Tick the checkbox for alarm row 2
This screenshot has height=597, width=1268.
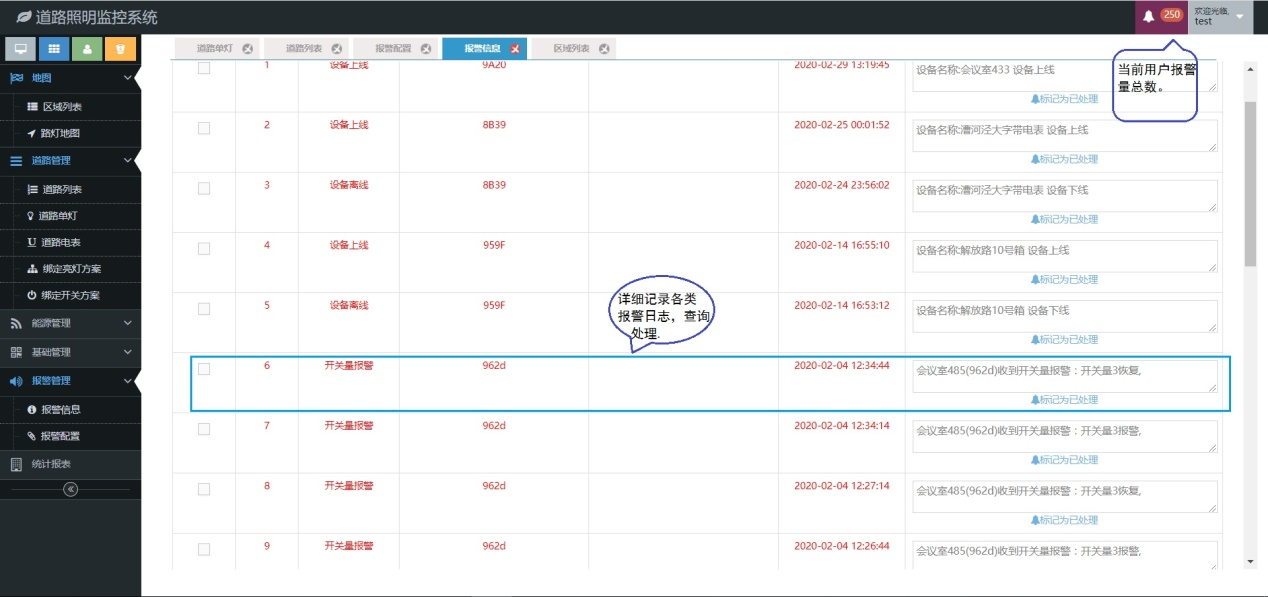tap(204, 128)
